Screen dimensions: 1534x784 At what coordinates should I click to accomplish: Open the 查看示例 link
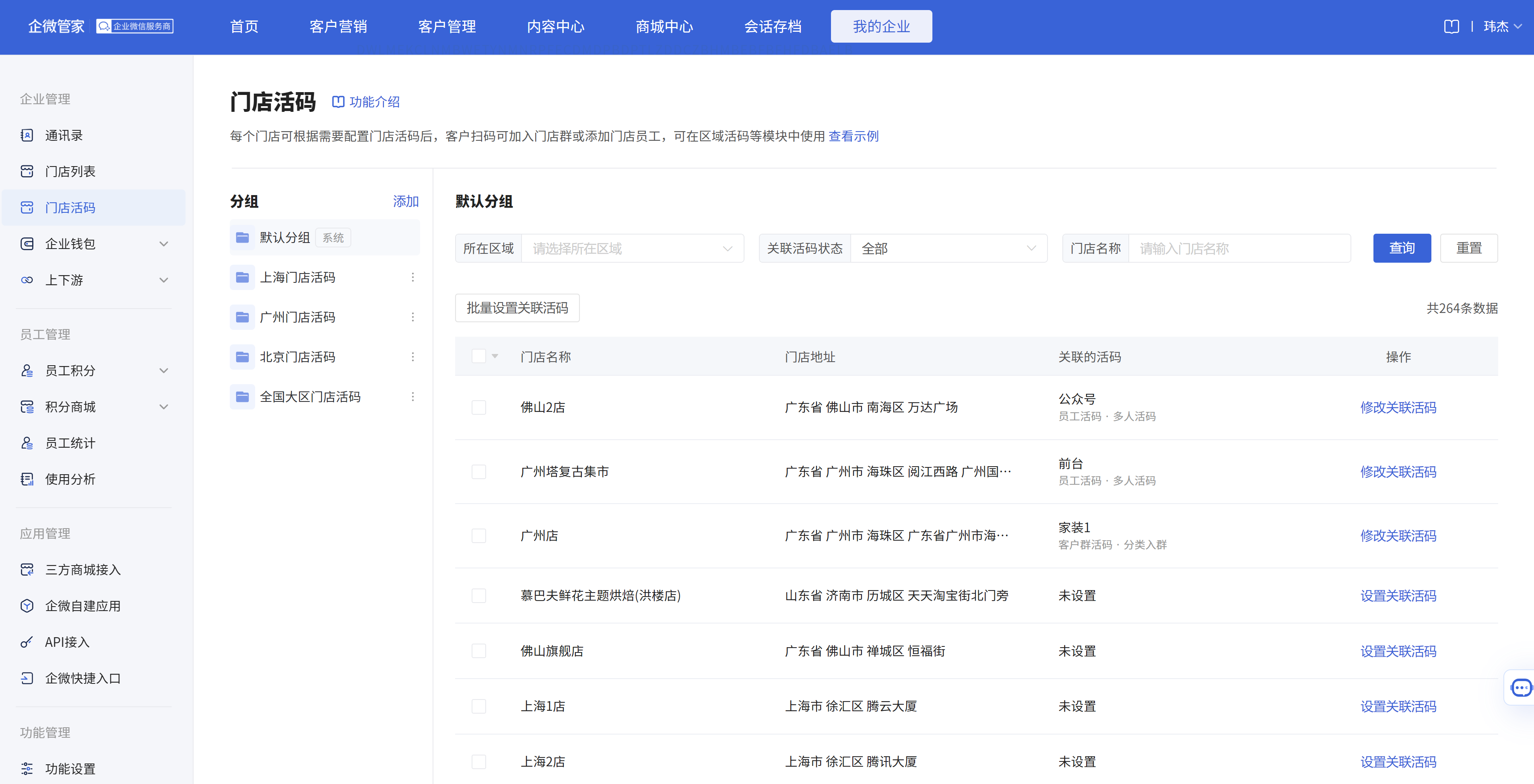tap(854, 136)
